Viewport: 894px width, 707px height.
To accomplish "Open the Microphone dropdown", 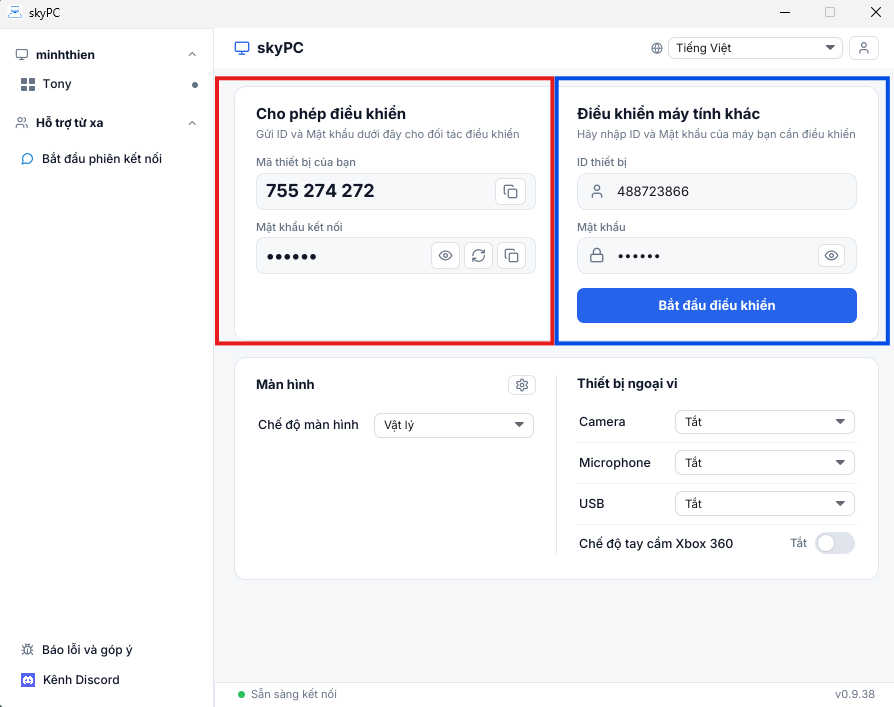I will (765, 462).
